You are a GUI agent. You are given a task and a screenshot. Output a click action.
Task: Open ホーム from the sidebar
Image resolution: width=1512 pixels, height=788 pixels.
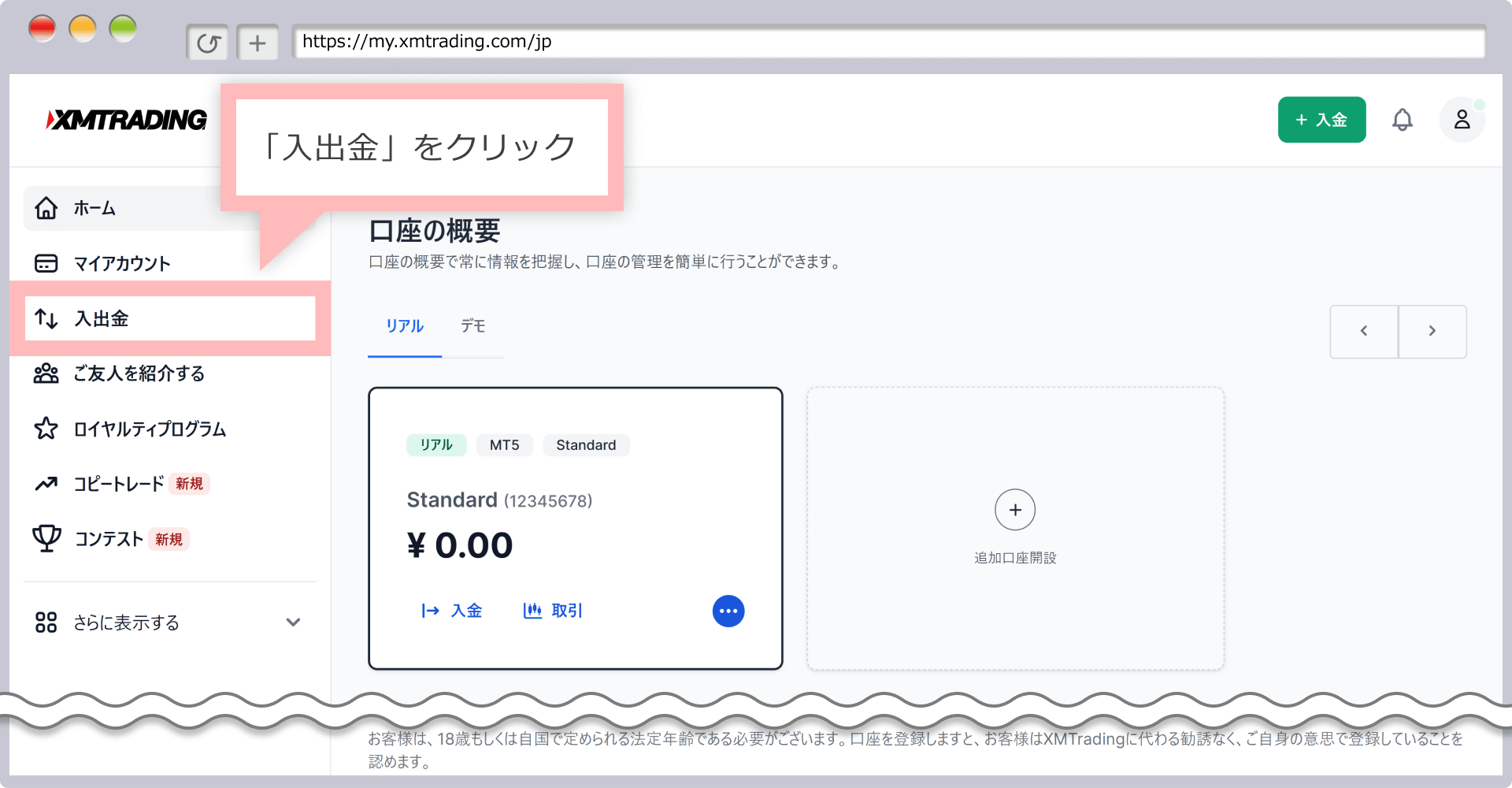tap(94, 209)
